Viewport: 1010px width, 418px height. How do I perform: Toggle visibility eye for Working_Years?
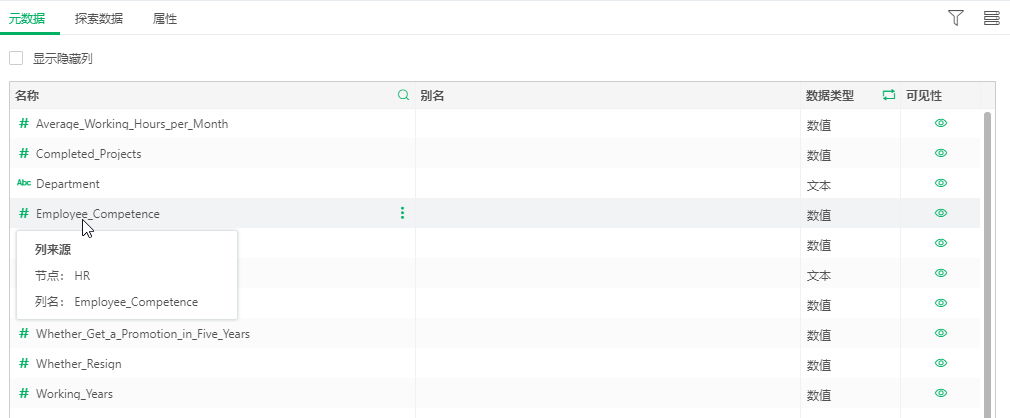(940, 393)
